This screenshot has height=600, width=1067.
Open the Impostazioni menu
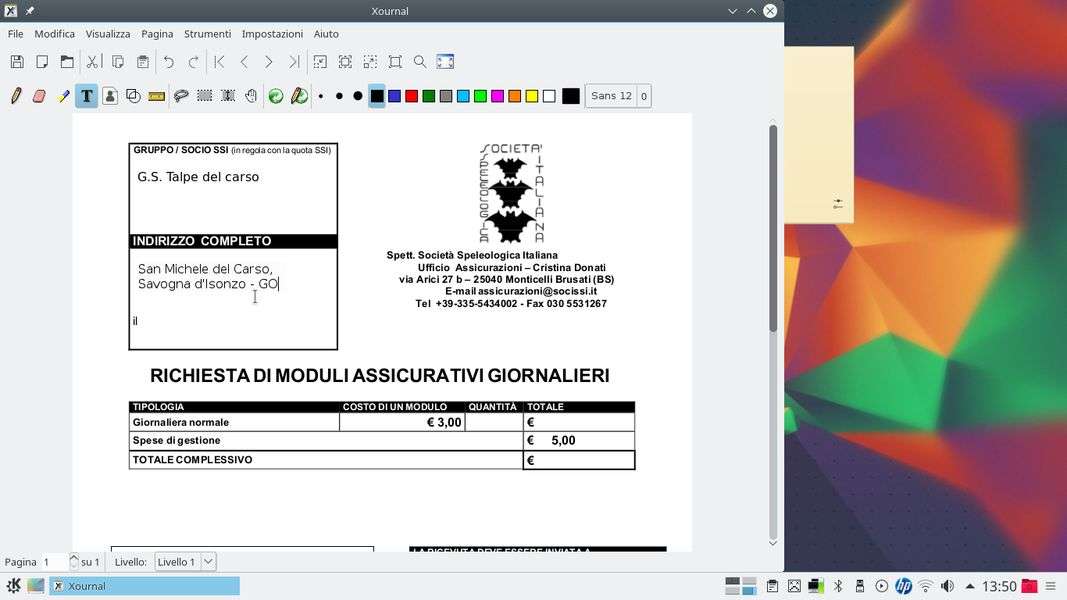272,33
